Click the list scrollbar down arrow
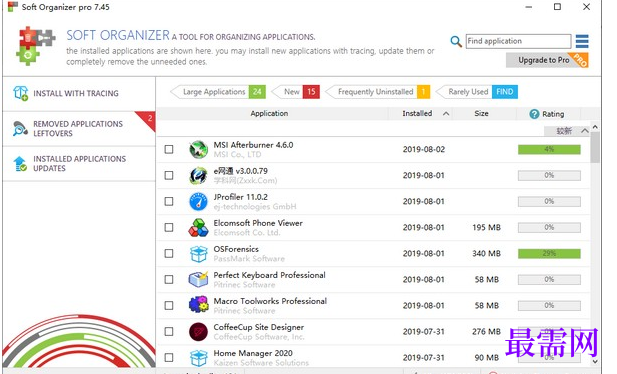Screen dimensions: 617x374 [595, 361]
